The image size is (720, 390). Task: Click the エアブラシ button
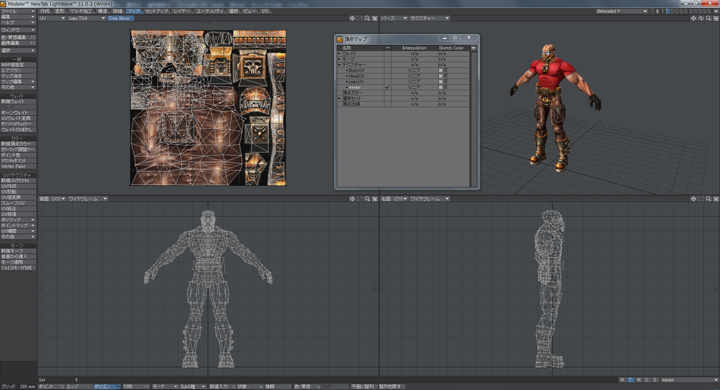click(18, 70)
